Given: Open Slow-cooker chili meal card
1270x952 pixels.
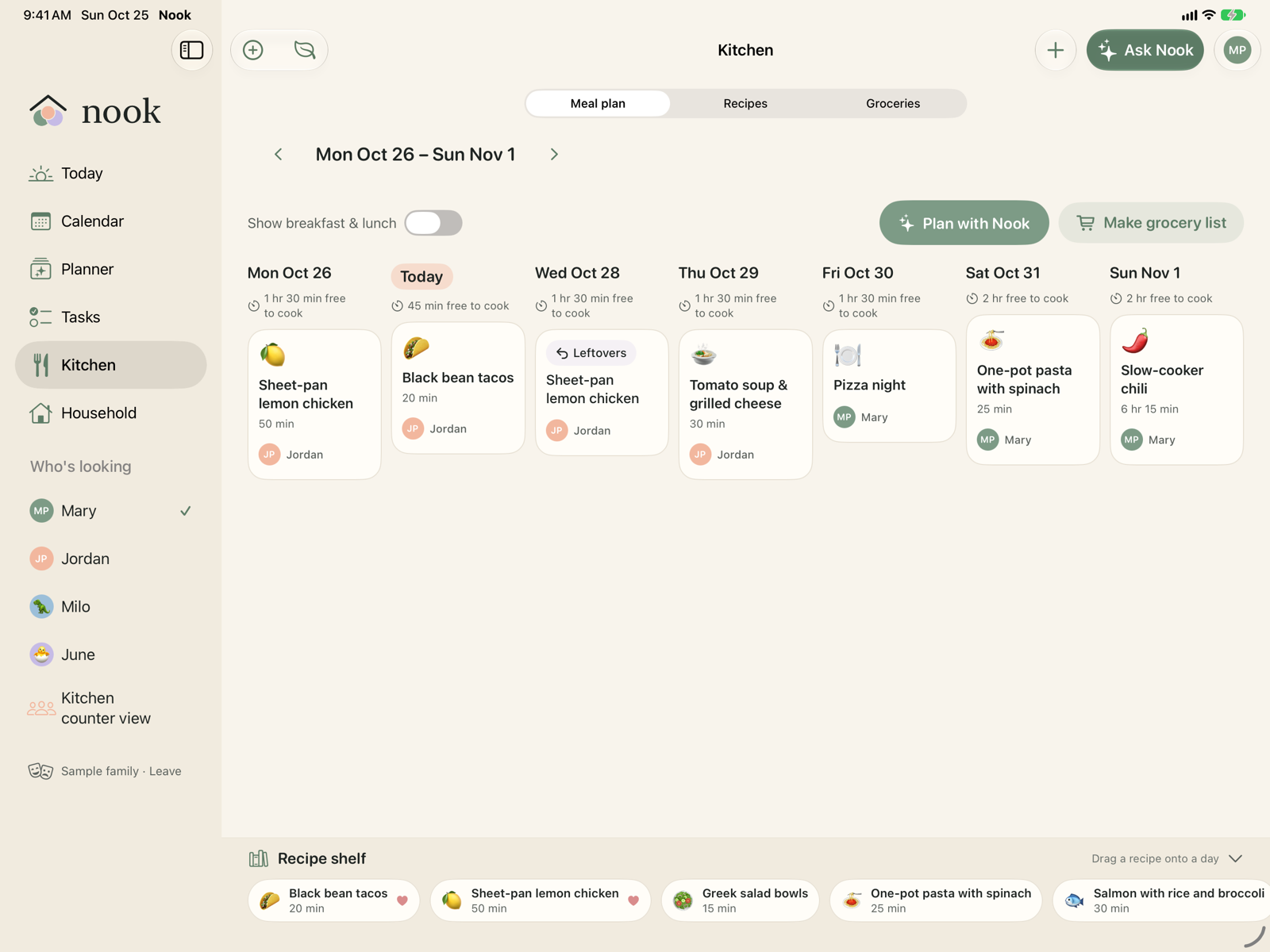Looking at the screenshot, I should [1176, 390].
